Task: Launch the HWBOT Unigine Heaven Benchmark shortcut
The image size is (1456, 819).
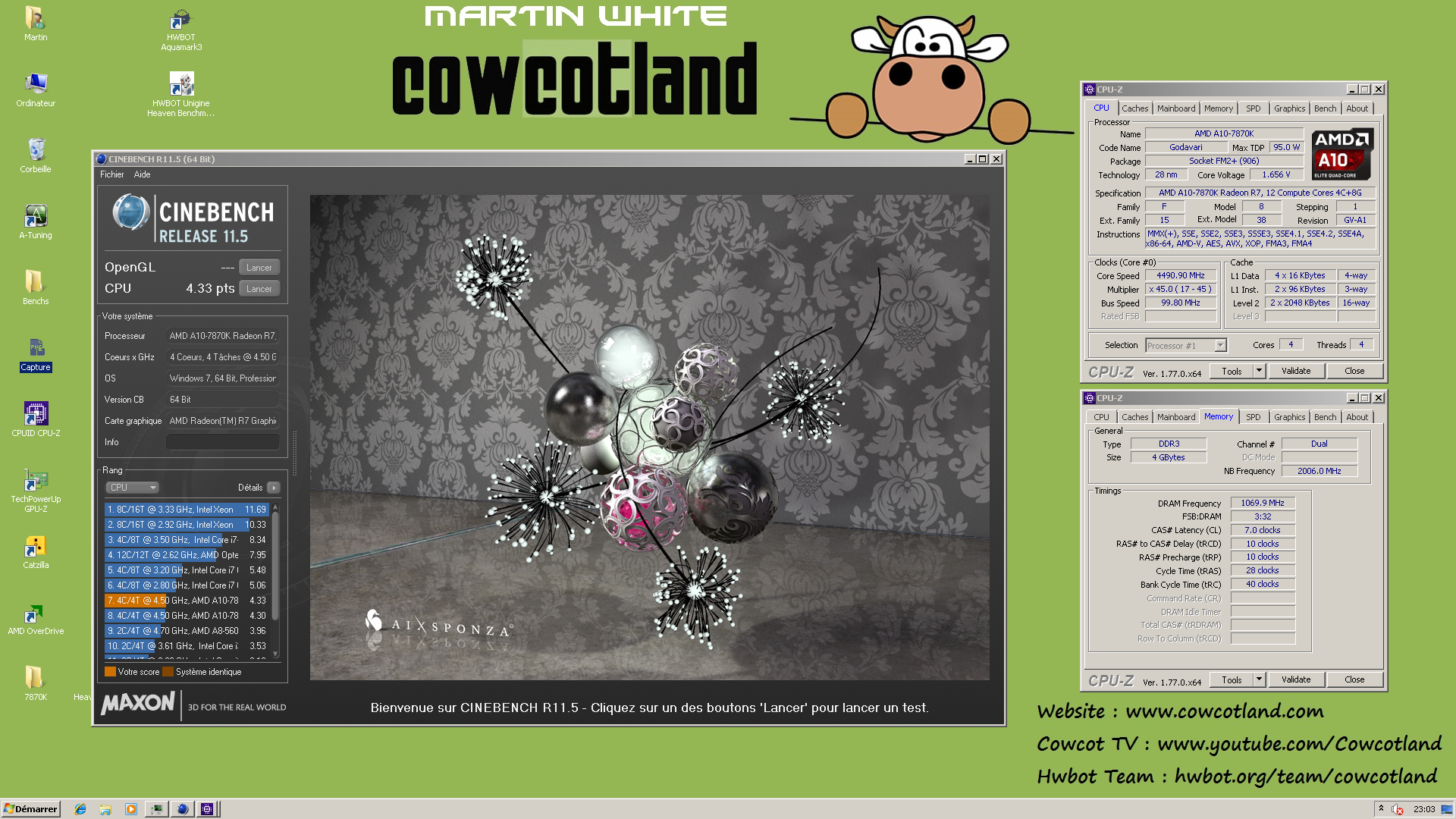Action: point(181,95)
